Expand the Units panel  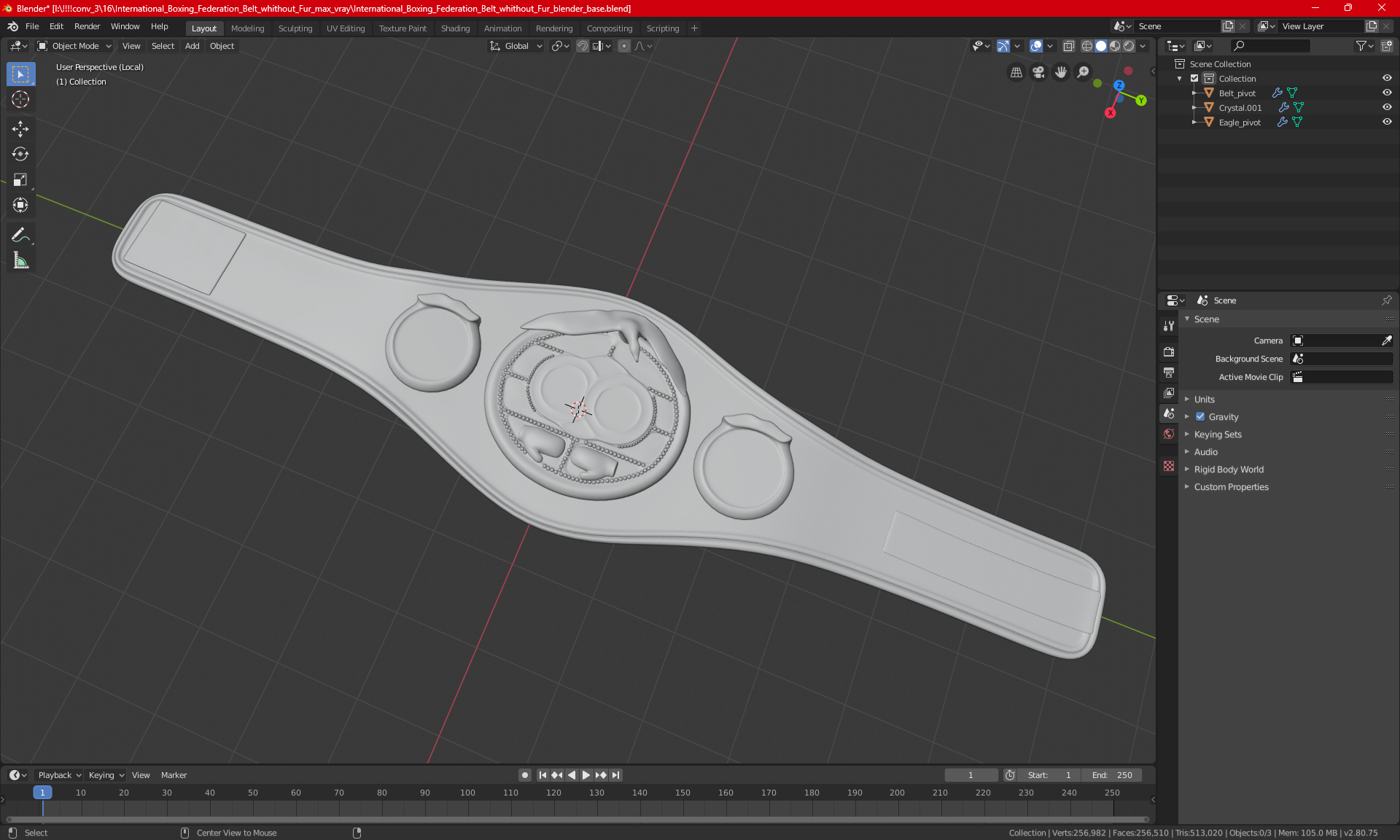pyautogui.click(x=1205, y=400)
